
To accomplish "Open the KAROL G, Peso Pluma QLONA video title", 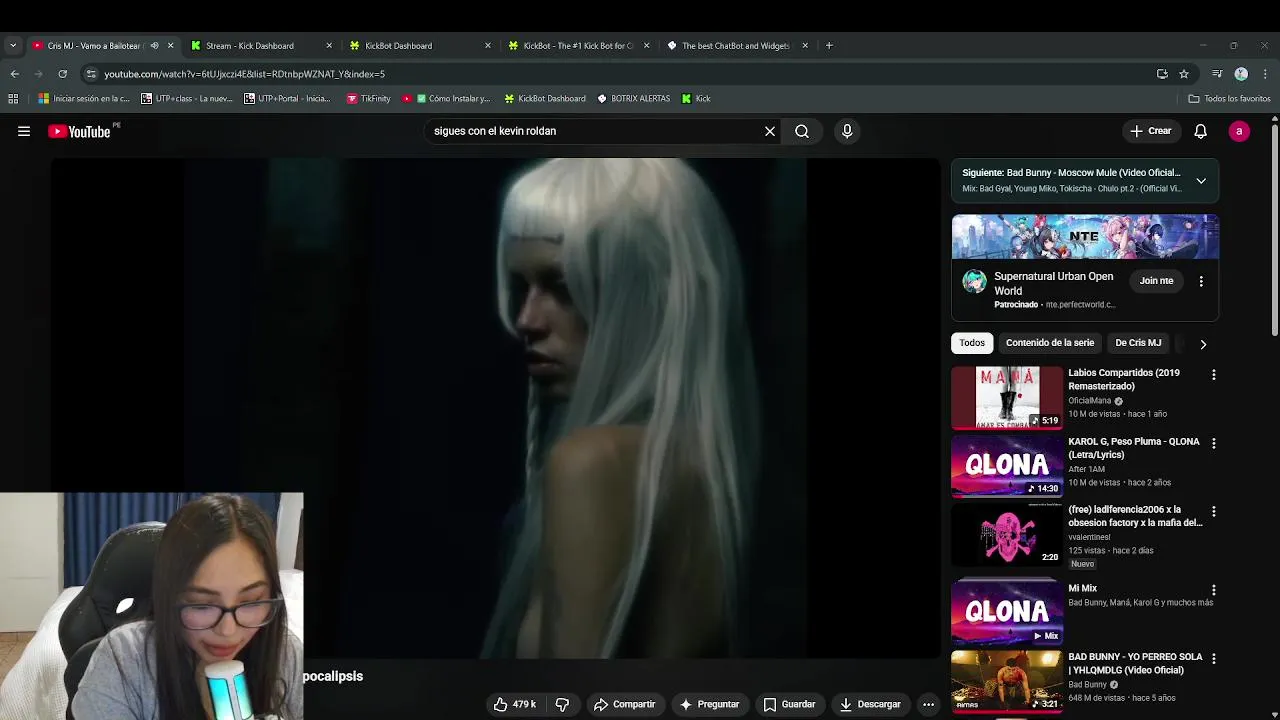I will coord(1133,448).
